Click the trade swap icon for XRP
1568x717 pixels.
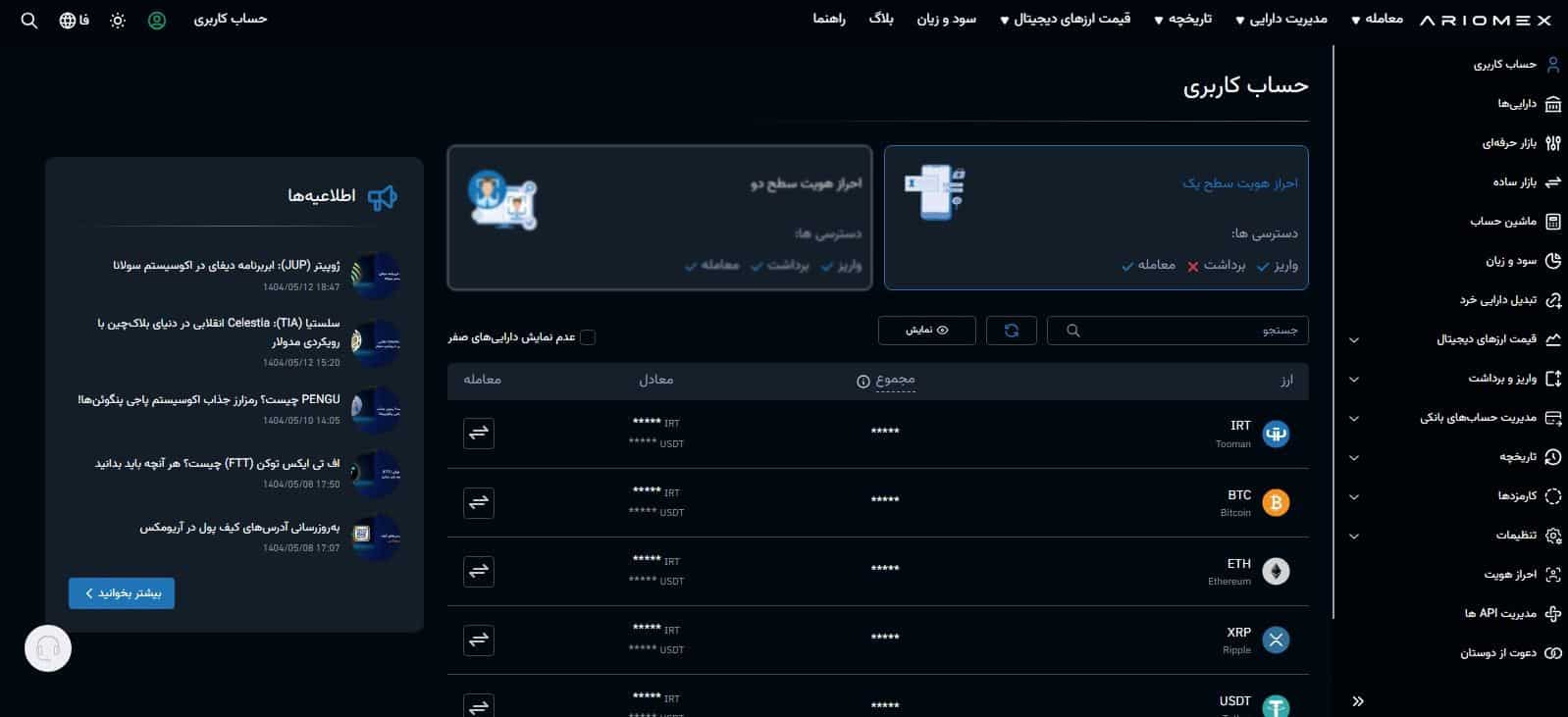point(479,640)
